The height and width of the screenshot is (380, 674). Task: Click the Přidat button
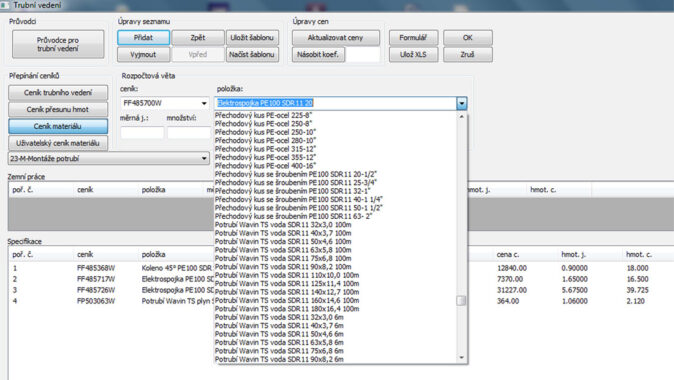click(x=143, y=38)
